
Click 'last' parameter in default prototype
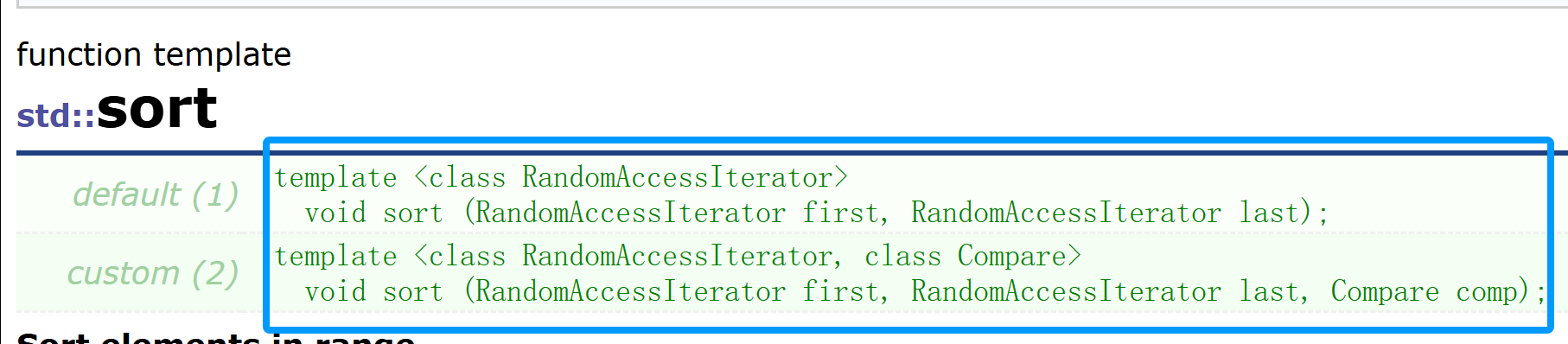[x=1269, y=213]
